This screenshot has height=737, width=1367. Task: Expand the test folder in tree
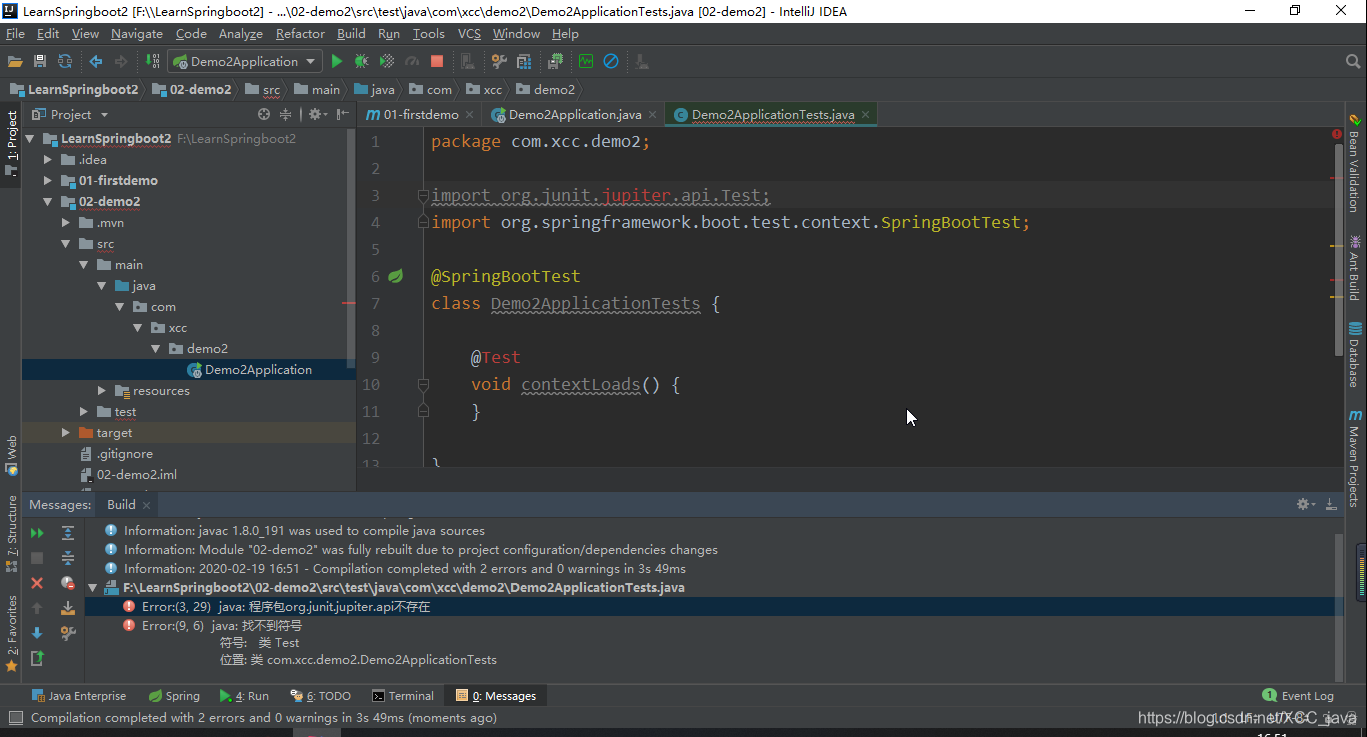tap(84, 412)
